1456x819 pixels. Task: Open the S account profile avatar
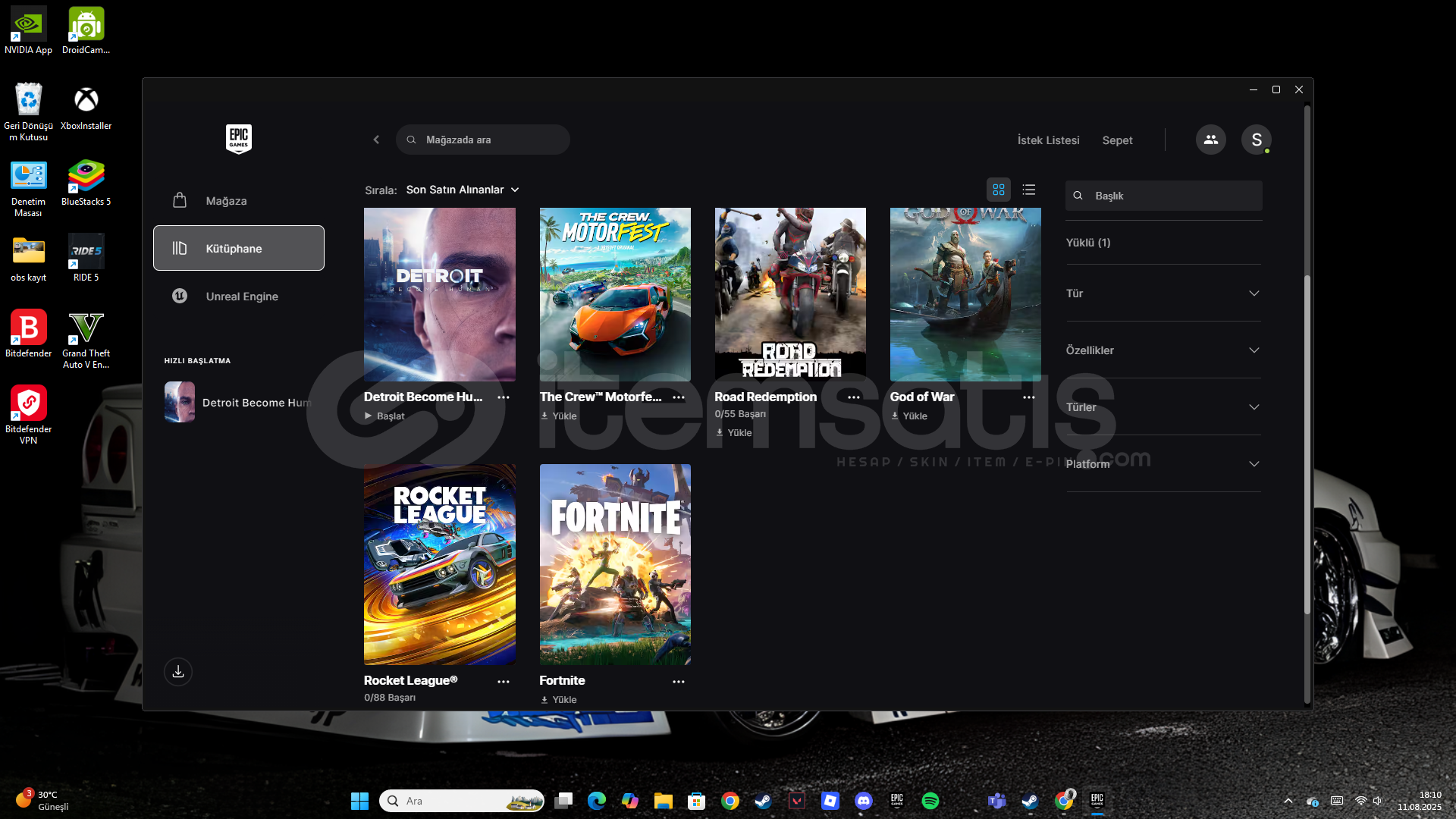[x=1257, y=140]
